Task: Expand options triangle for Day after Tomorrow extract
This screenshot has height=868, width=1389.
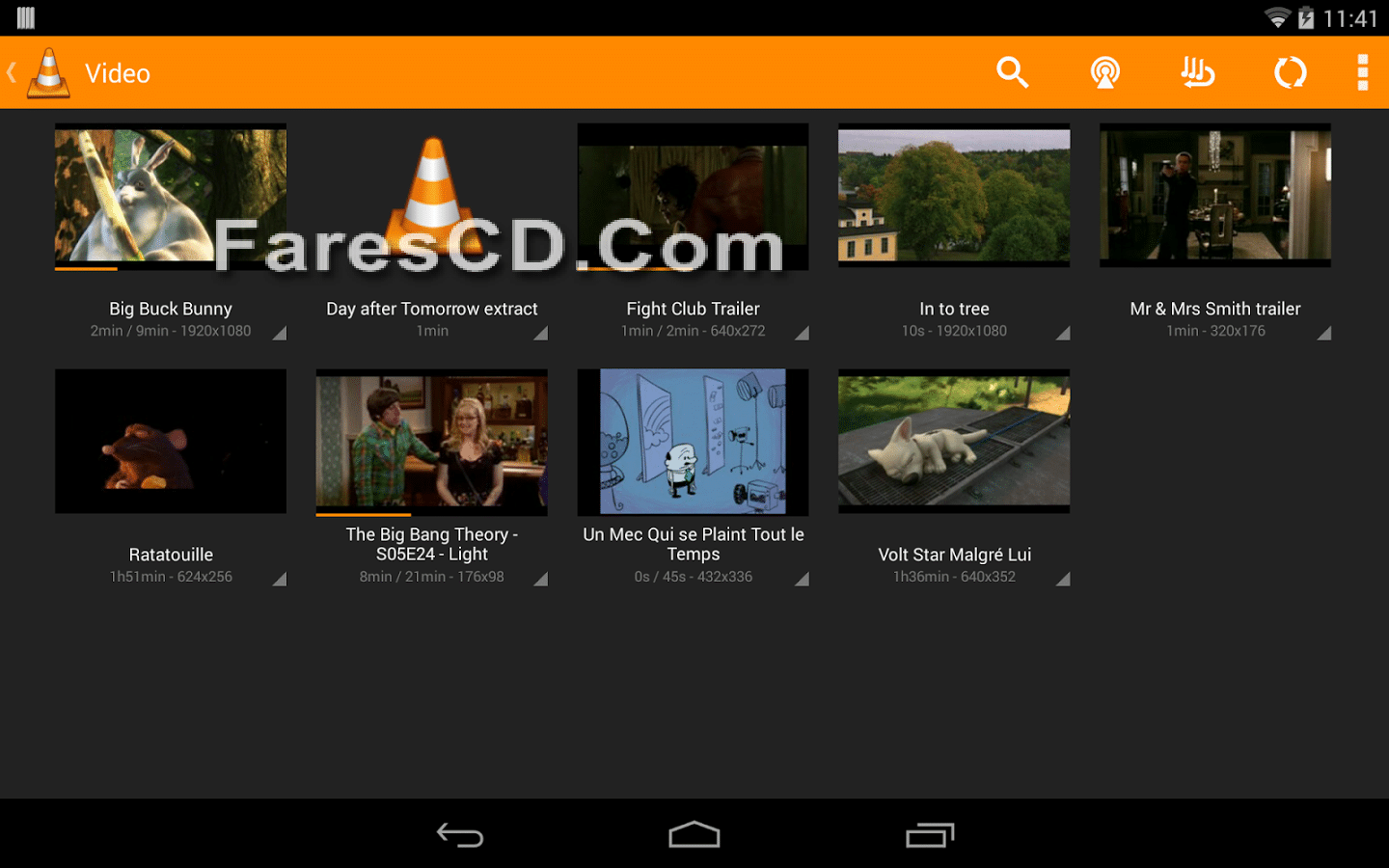Action: pos(540,333)
